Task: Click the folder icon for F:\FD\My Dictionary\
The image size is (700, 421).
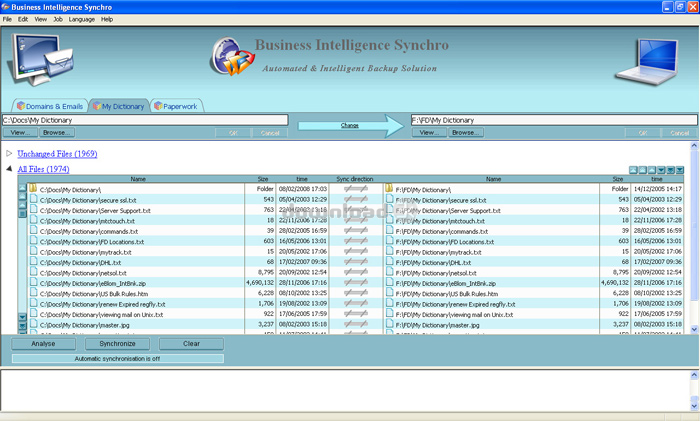Action: (389, 188)
